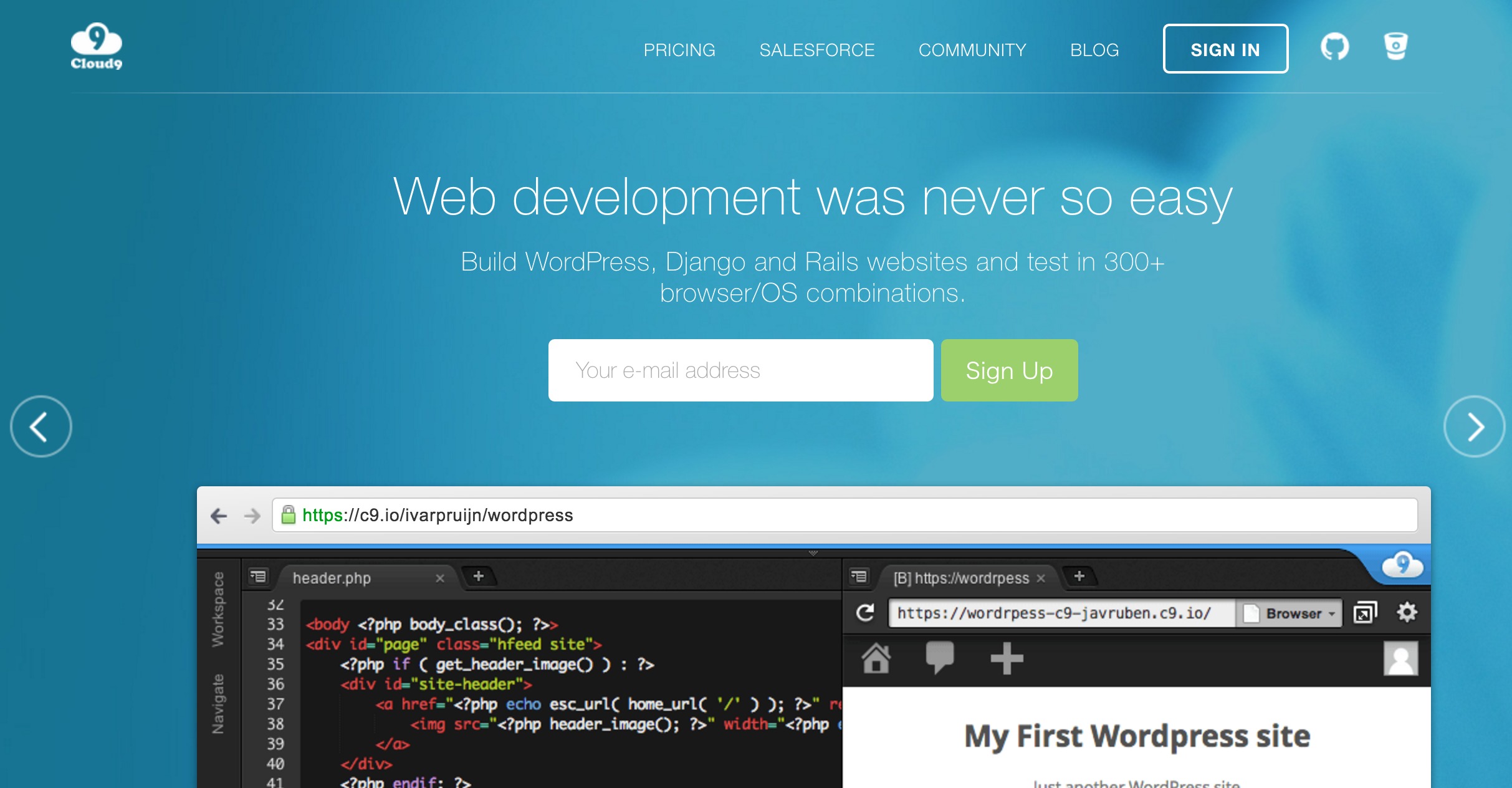Image resolution: width=1512 pixels, height=788 pixels.
Task: Click the code line div id="site-header"
Action: click(436, 684)
